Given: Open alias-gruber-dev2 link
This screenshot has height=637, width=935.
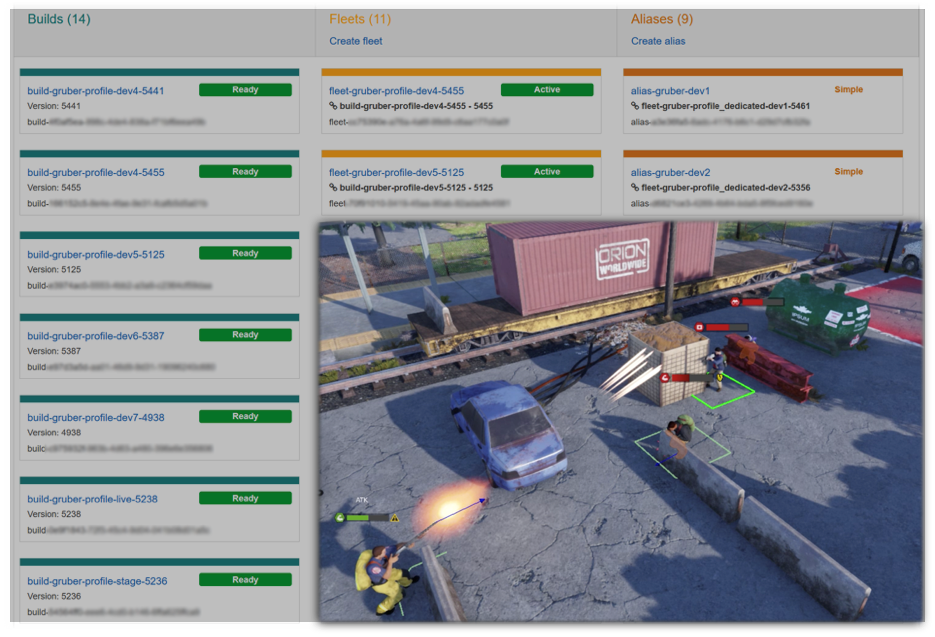Looking at the screenshot, I should 670,172.
